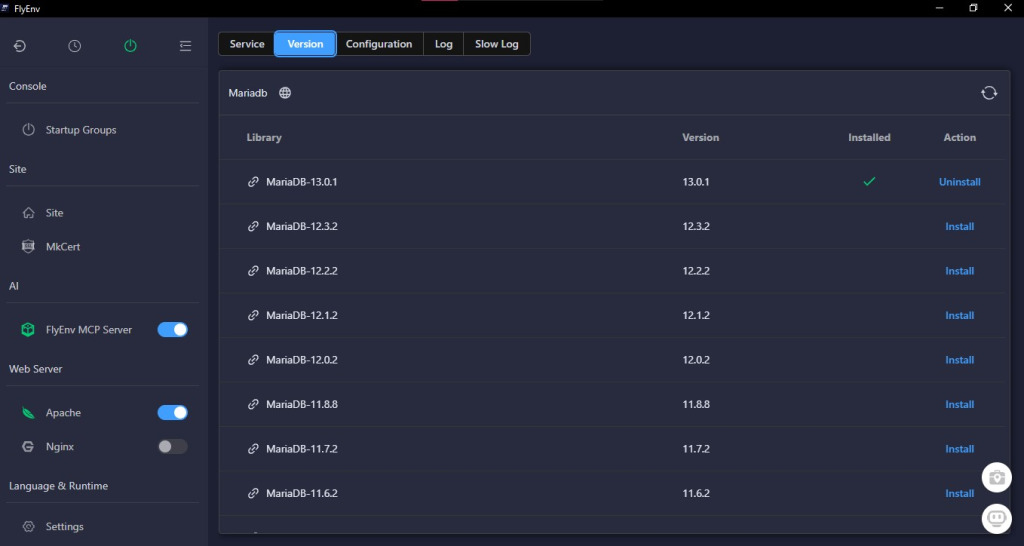Viewport: 1024px width, 546px height.
Task: Select the Nginx label in sidebar
Action: 59,447
